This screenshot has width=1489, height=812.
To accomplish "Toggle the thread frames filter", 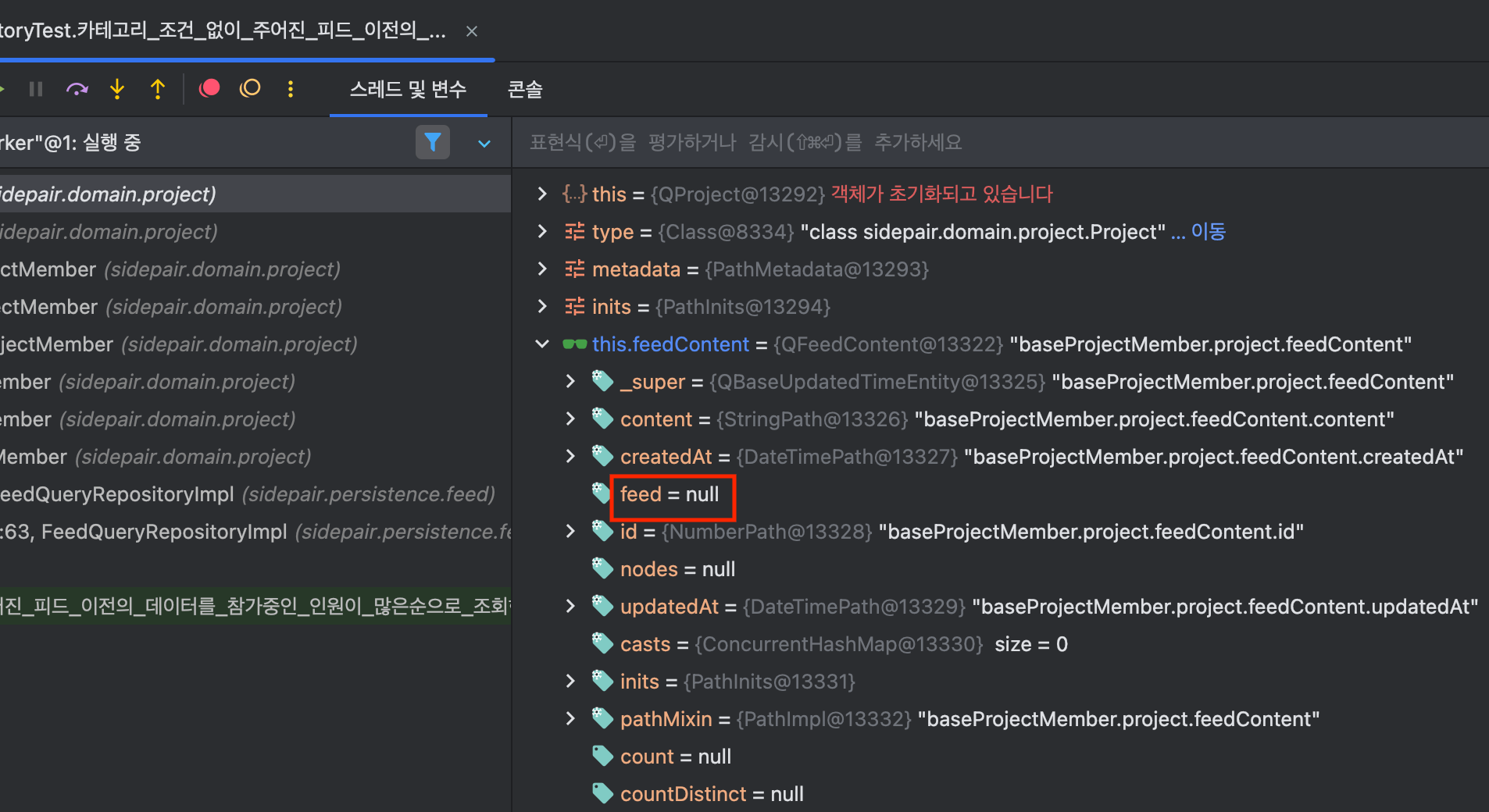I will click(x=432, y=142).
